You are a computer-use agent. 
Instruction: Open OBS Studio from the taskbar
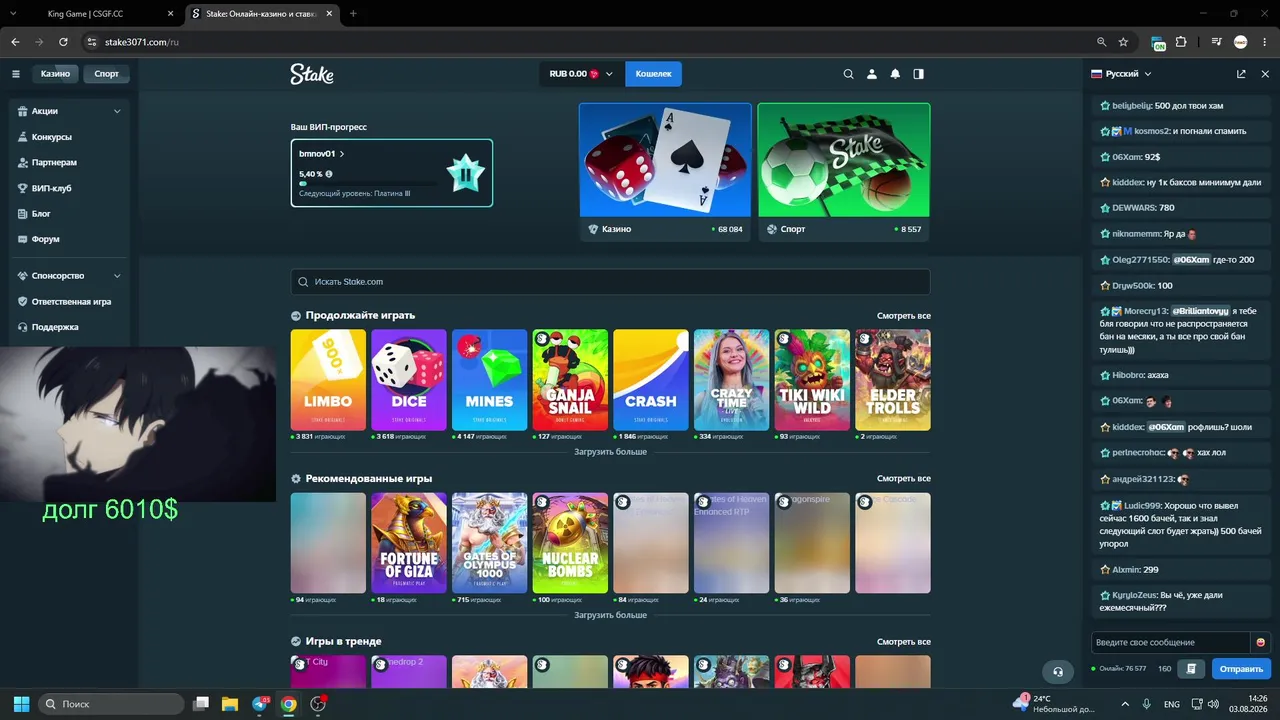(x=318, y=704)
